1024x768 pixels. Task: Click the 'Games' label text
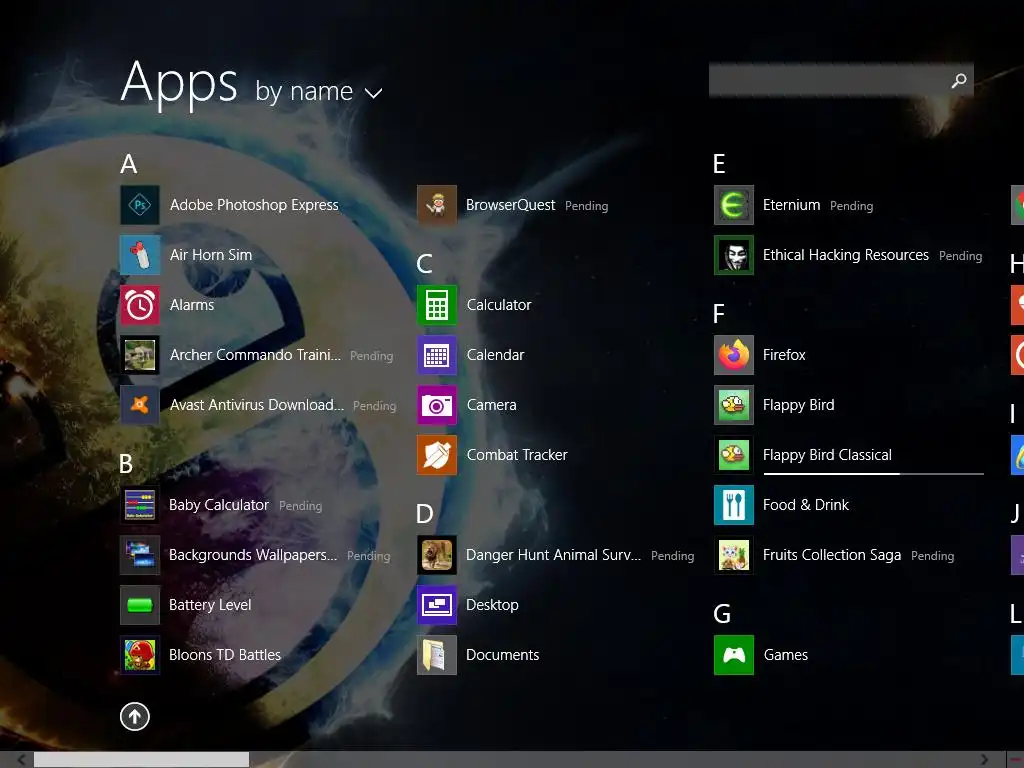pos(786,655)
